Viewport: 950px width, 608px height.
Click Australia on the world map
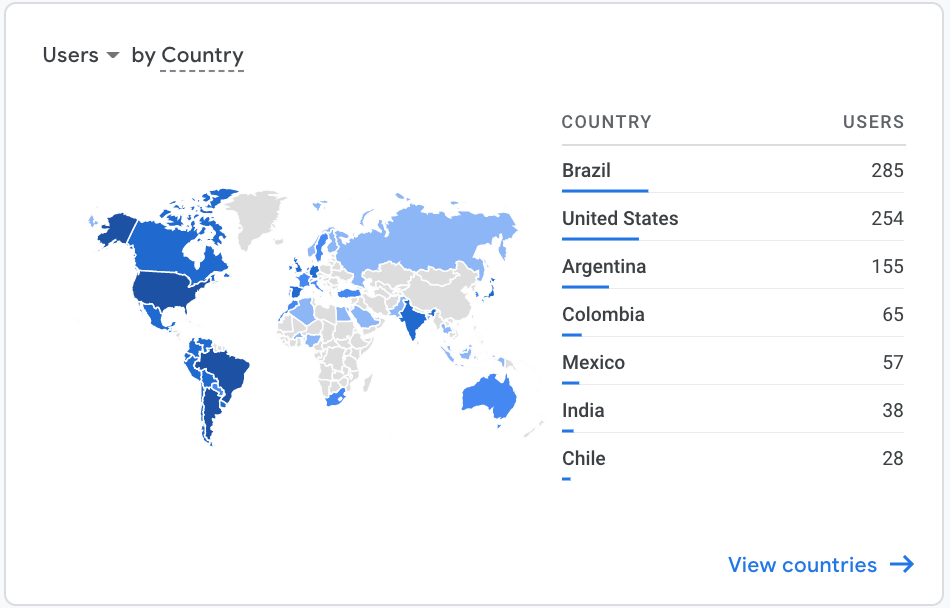488,396
